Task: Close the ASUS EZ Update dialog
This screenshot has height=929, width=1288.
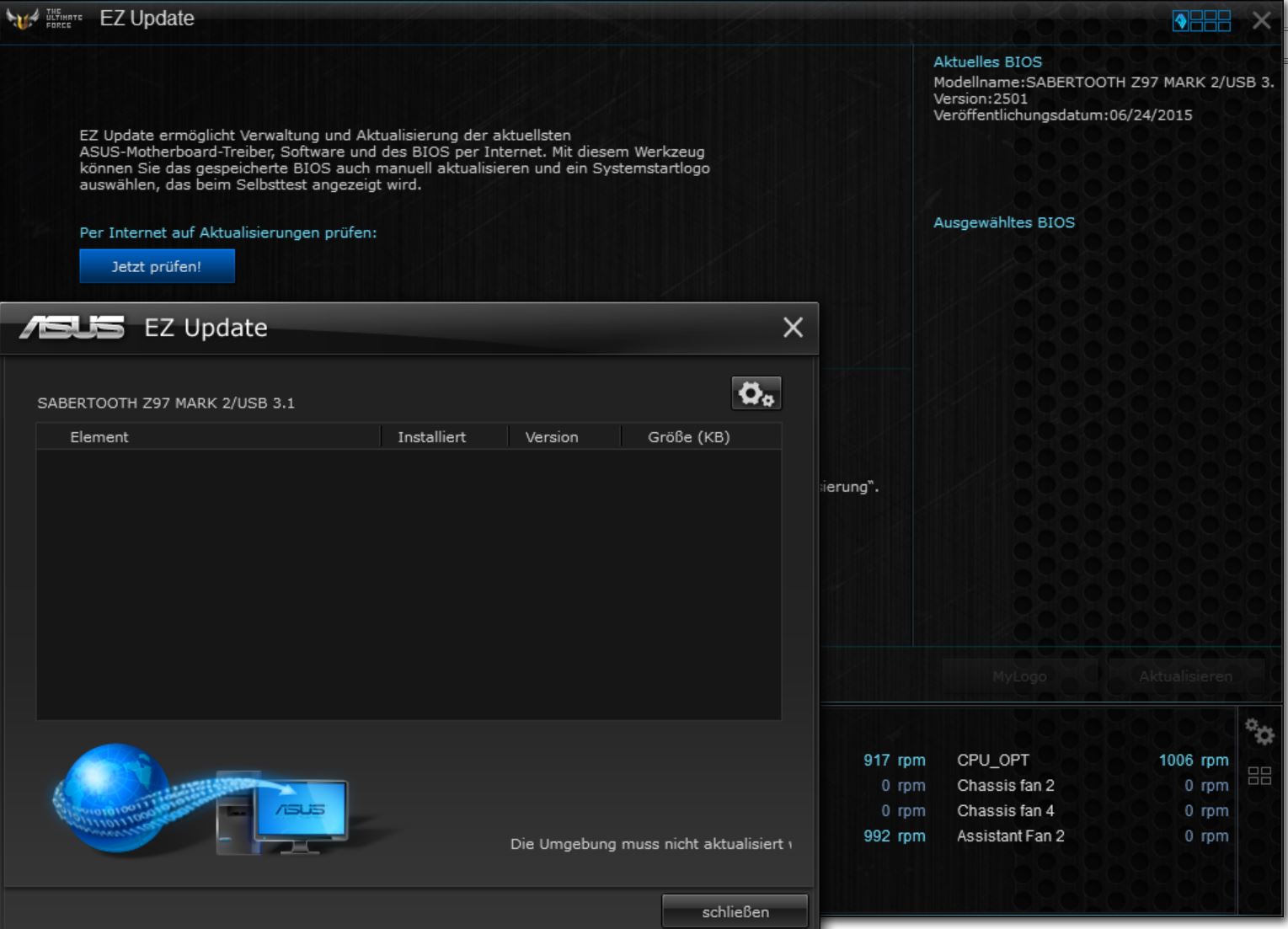Action: pyautogui.click(x=793, y=328)
